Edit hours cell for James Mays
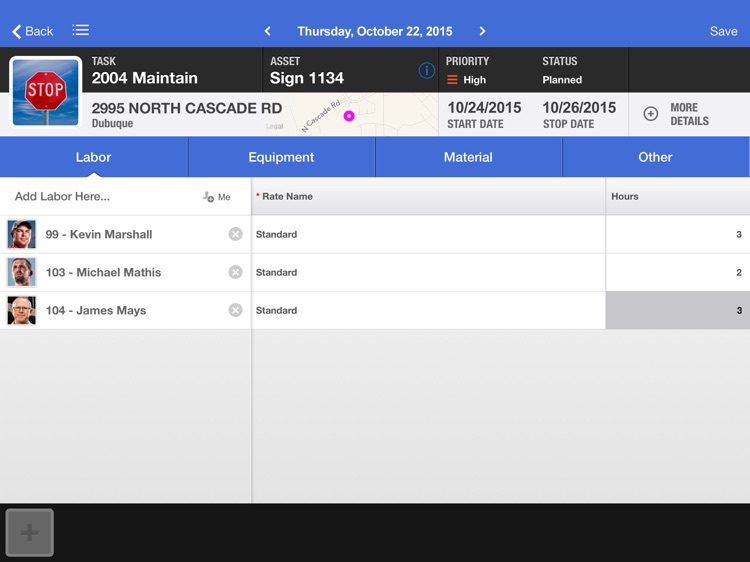 tap(677, 310)
